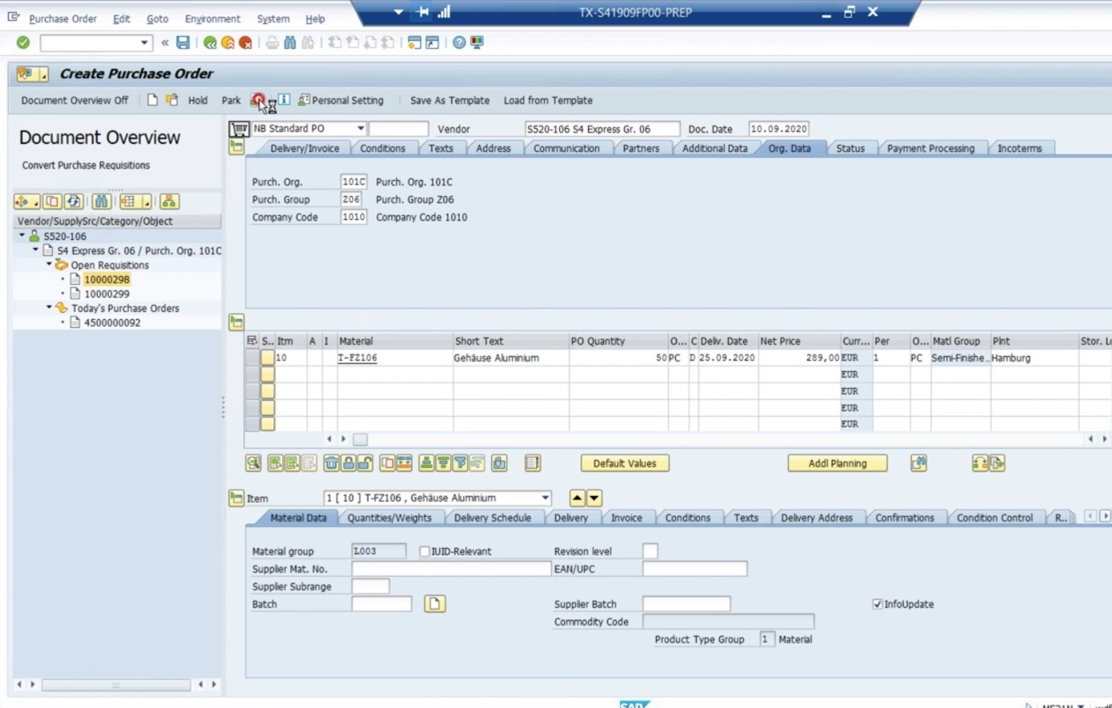Click the Customize Local Layout monitor icon
This screenshot has height=708, width=1112.
477,43
